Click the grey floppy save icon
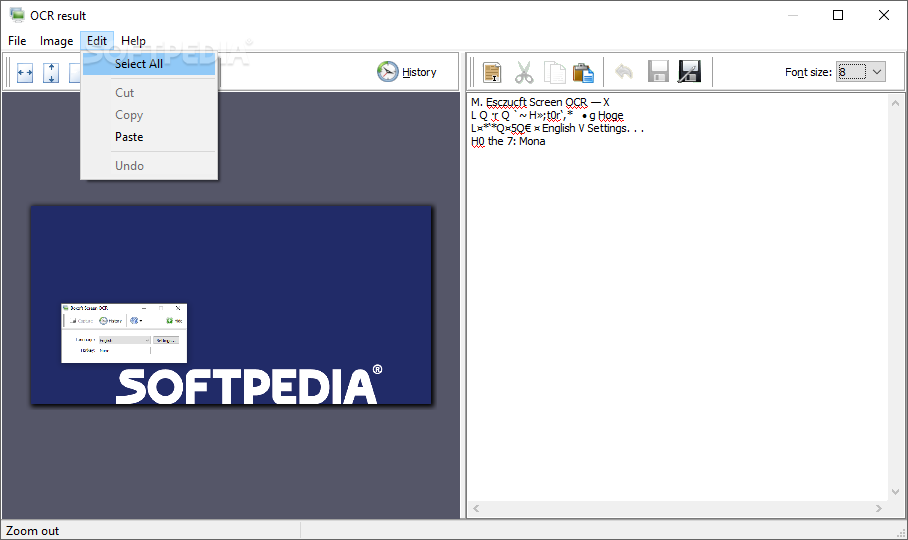Screen dimensions: 908x540 point(658,72)
